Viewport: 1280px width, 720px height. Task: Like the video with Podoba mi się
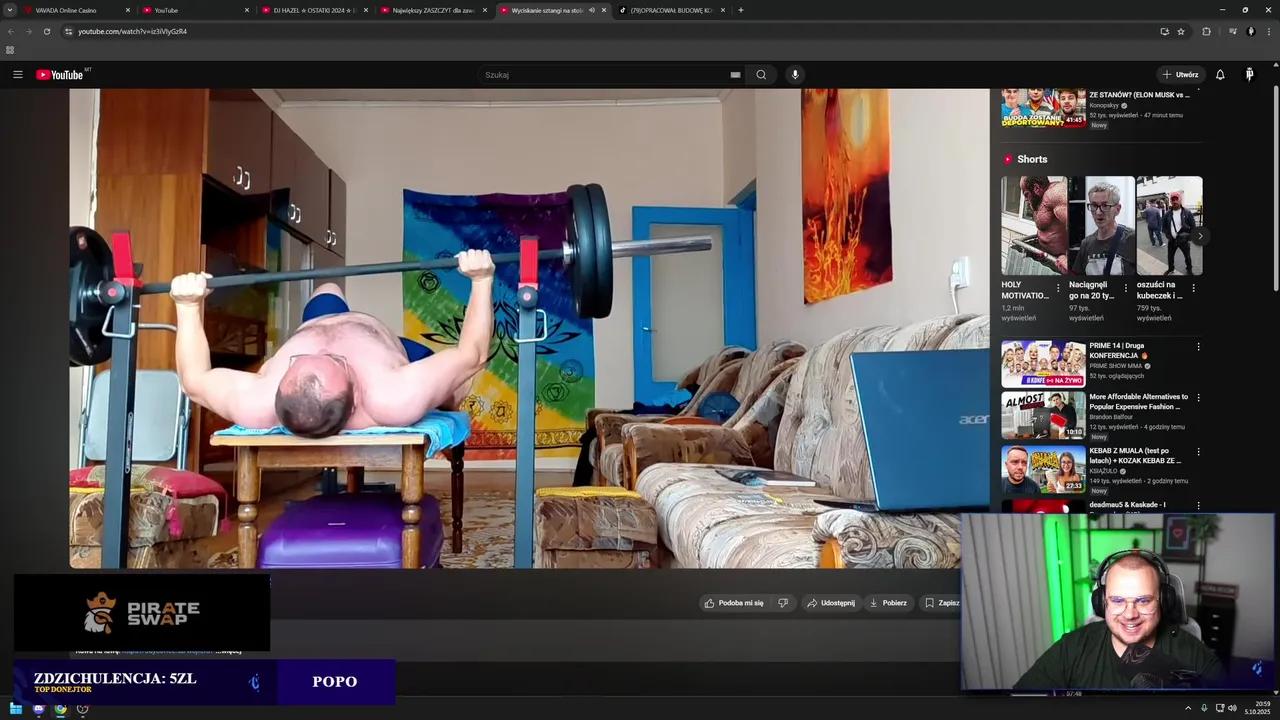tap(734, 603)
